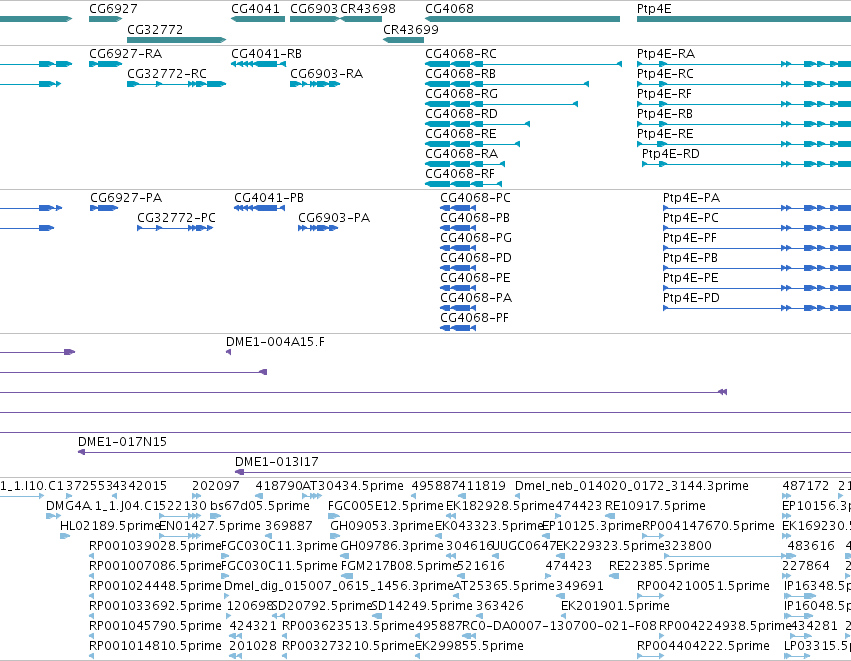Click protein Ptp4E-PB
This screenshot has height=661, width=851.
tap(757, 268)
